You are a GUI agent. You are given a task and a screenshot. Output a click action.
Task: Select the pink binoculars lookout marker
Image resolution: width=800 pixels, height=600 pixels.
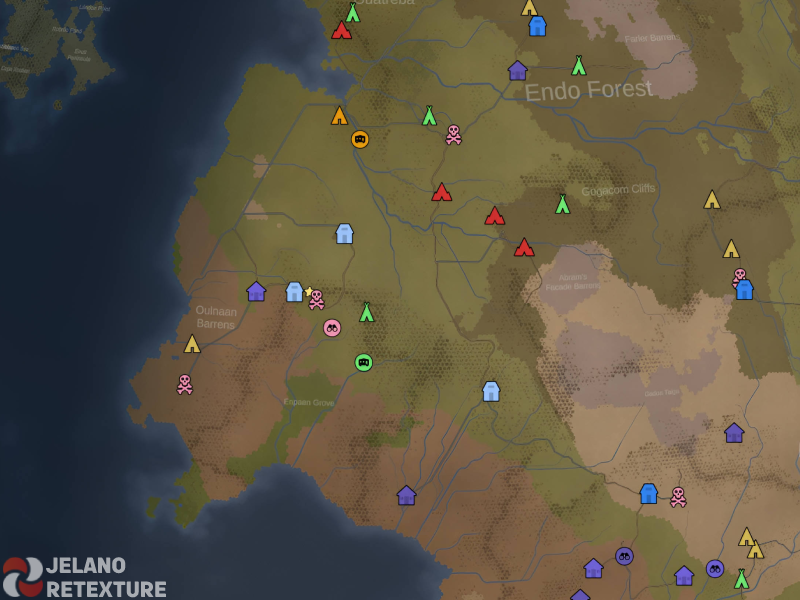[332, 328]
